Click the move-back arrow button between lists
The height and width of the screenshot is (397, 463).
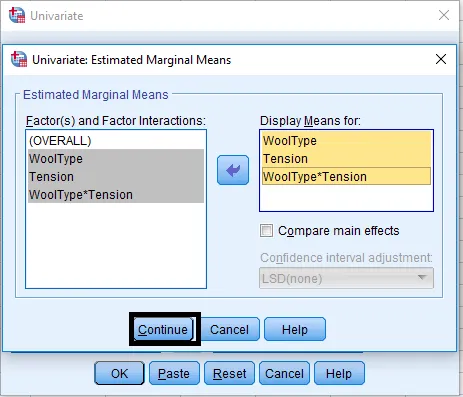[x=233, y=170]
